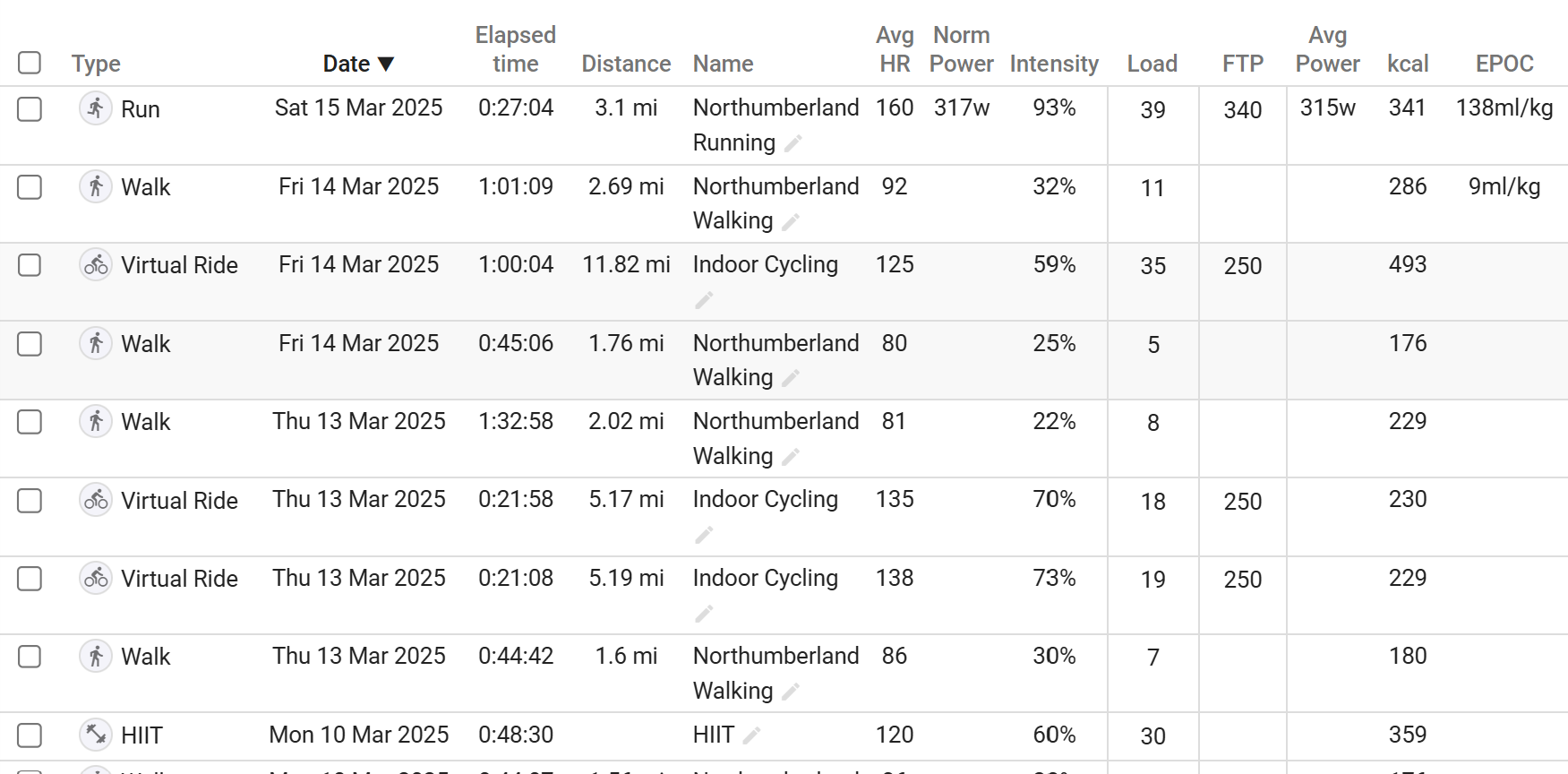Screen dimensions: 1568x774
Task: Click the Run activity icon for Sat 15 Mar
Action: (96, 108)
